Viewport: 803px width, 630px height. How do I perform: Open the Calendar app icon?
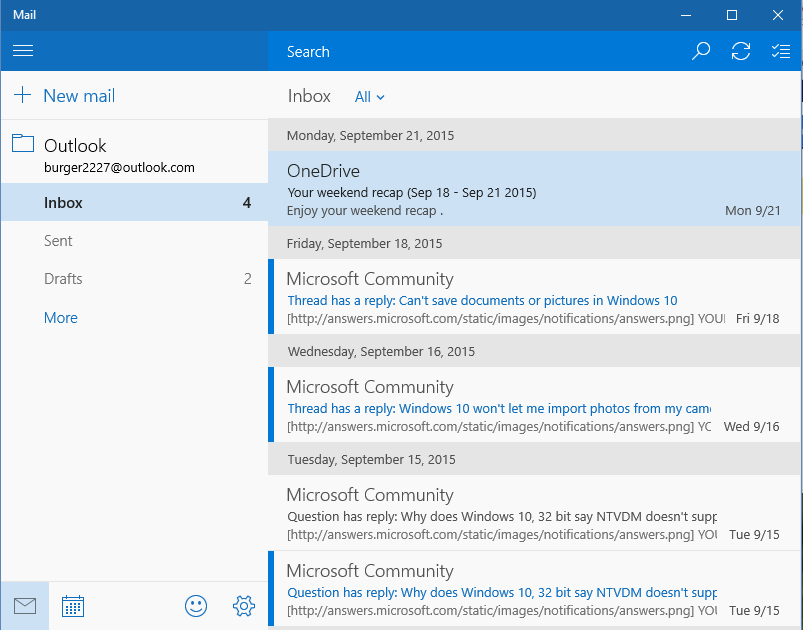point(73,606)
